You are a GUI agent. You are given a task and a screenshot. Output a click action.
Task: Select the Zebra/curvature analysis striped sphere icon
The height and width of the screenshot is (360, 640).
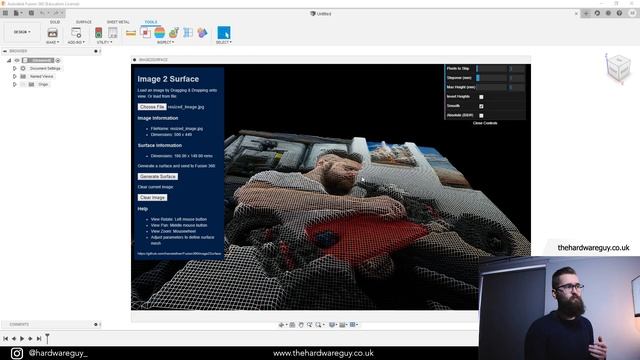(160, 33)
